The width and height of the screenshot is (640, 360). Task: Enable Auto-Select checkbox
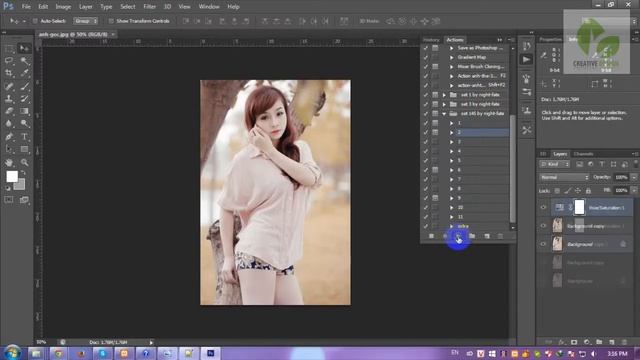click(x=35, y=21)
